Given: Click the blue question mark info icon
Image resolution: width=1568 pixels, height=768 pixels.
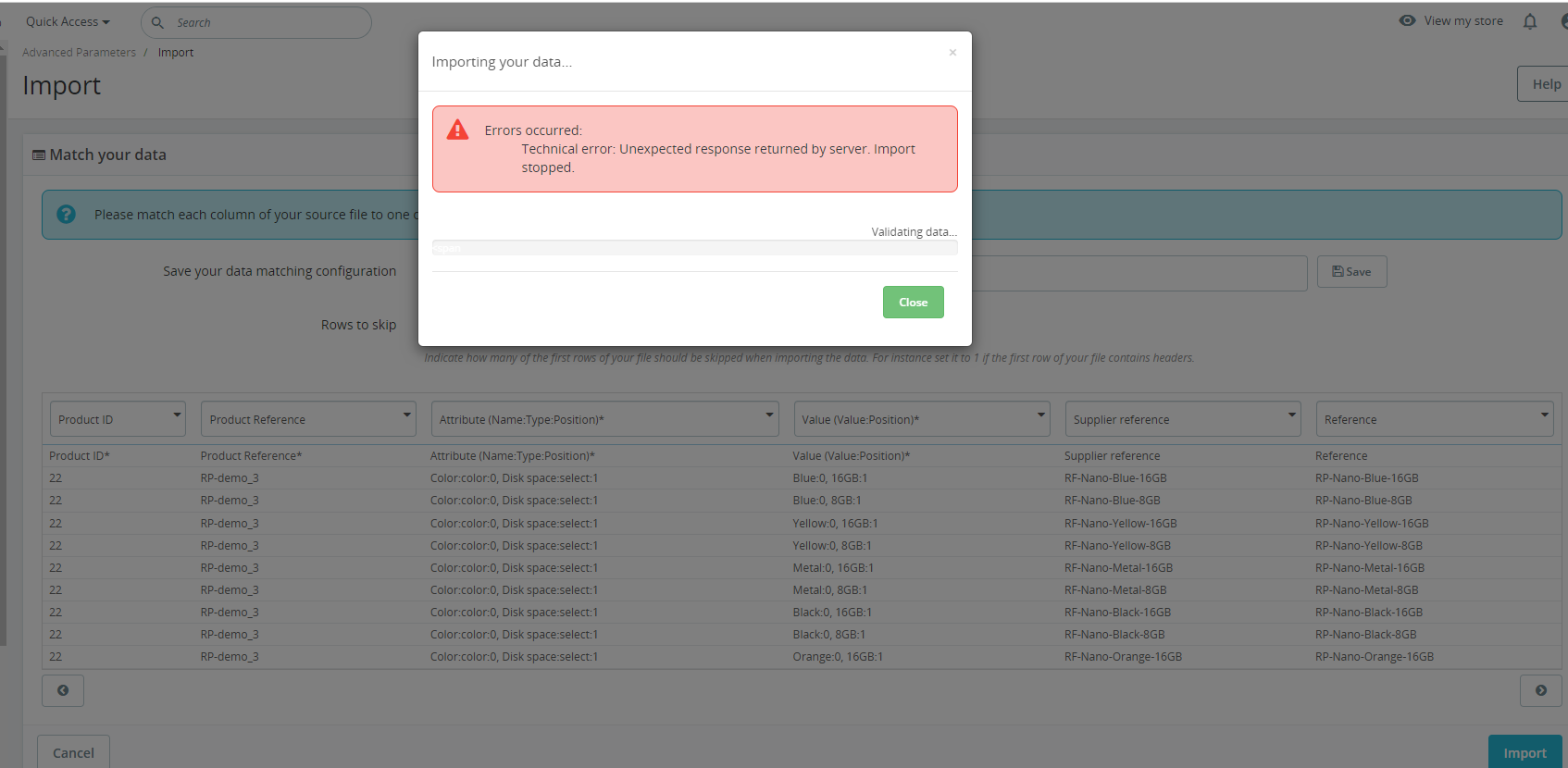Looking at the screenshot, I should (67, 215).
